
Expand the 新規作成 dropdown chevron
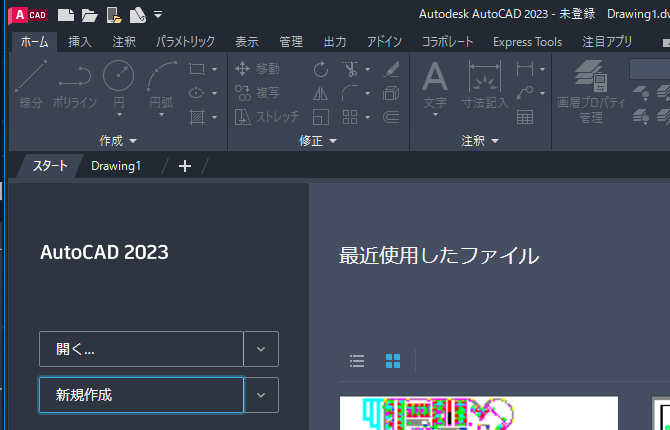click(x=261, y=395)
